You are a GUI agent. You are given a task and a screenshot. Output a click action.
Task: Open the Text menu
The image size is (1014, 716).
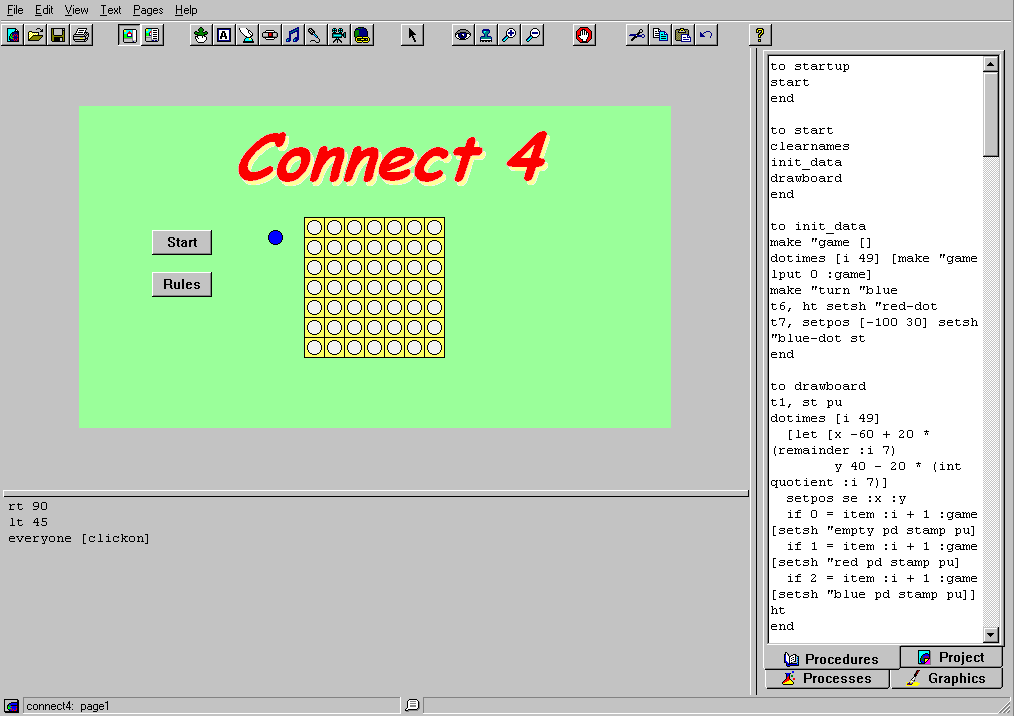click(111, 10)
